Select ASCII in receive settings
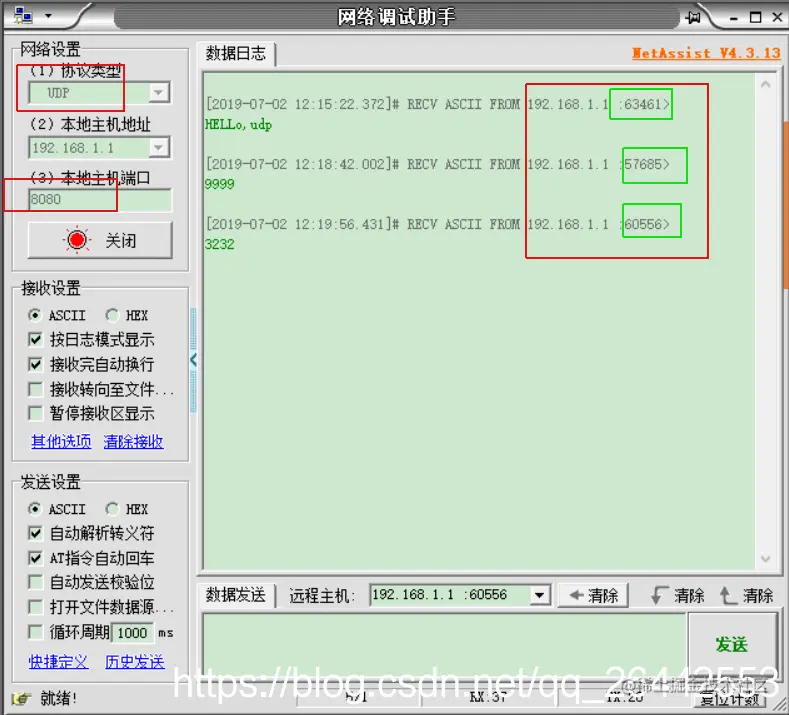The height and width of the screenshot is (715, 789). pos(57,315)
